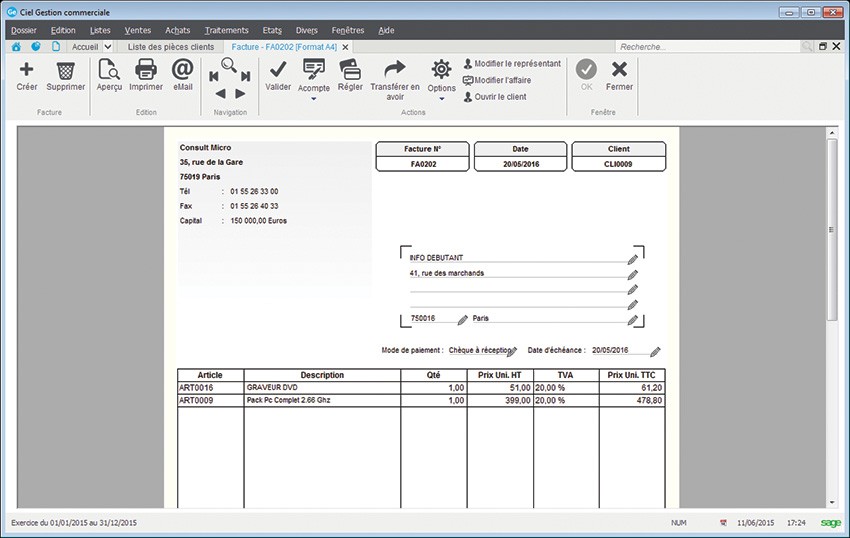850x538 pixels.
Task: Expand the Acompte dropdown arrow
Action: (x=314, y=99)
